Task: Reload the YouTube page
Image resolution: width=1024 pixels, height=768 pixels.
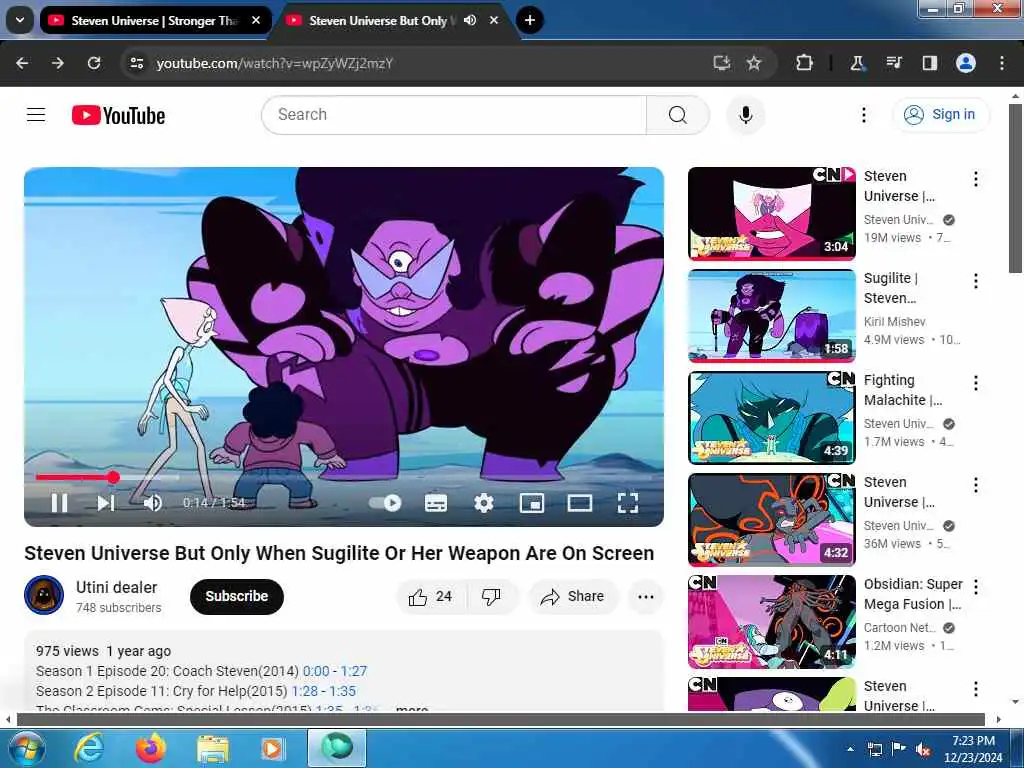Action: tap(94, 63)
